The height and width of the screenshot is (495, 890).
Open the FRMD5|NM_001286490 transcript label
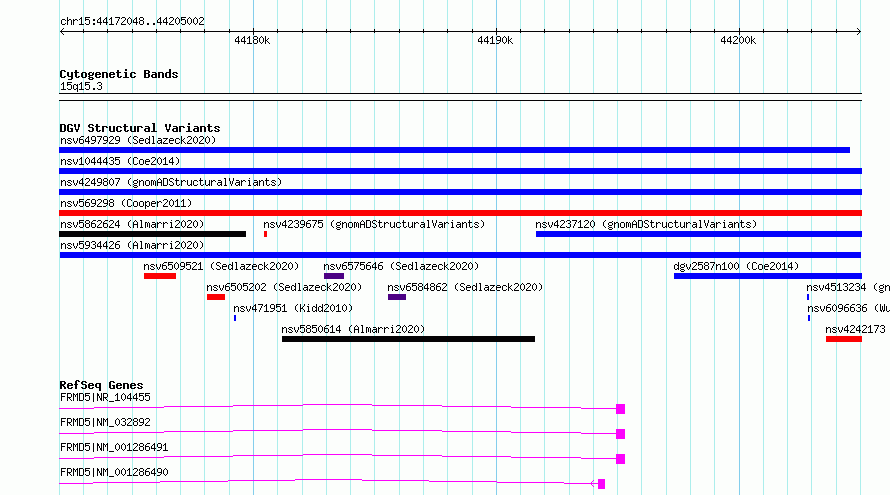(x=114, y=472)
